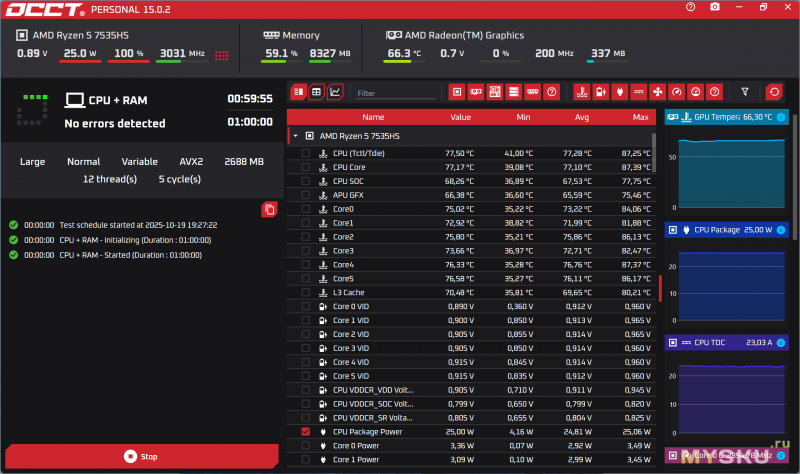Click the red Stop test button
The height and width of the screenshot is (474, 800).
141,456
